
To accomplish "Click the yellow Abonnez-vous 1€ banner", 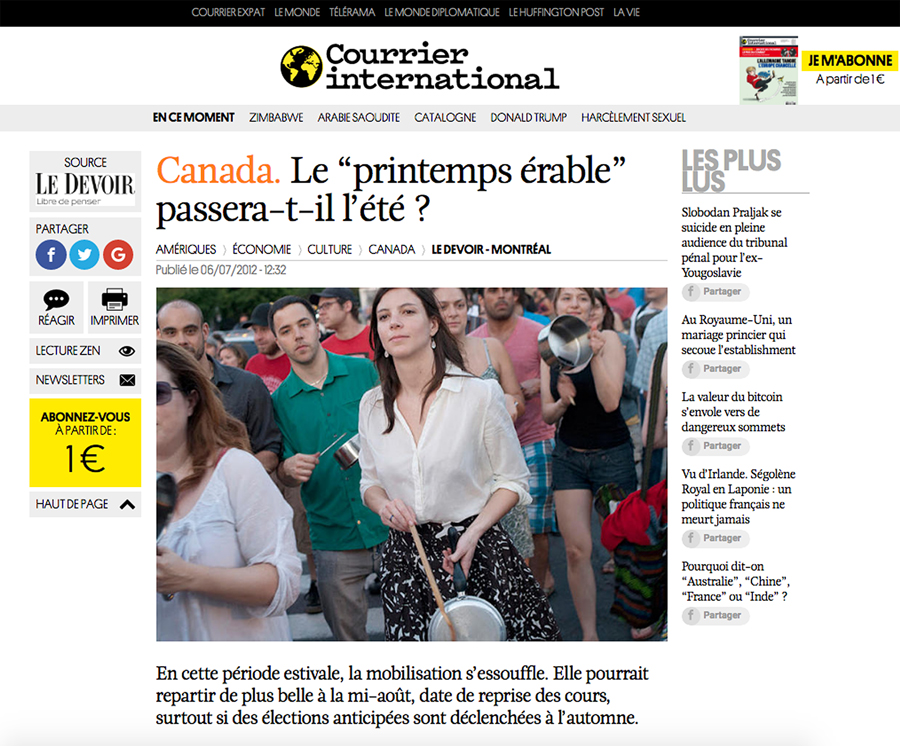I will pos(85,442).
